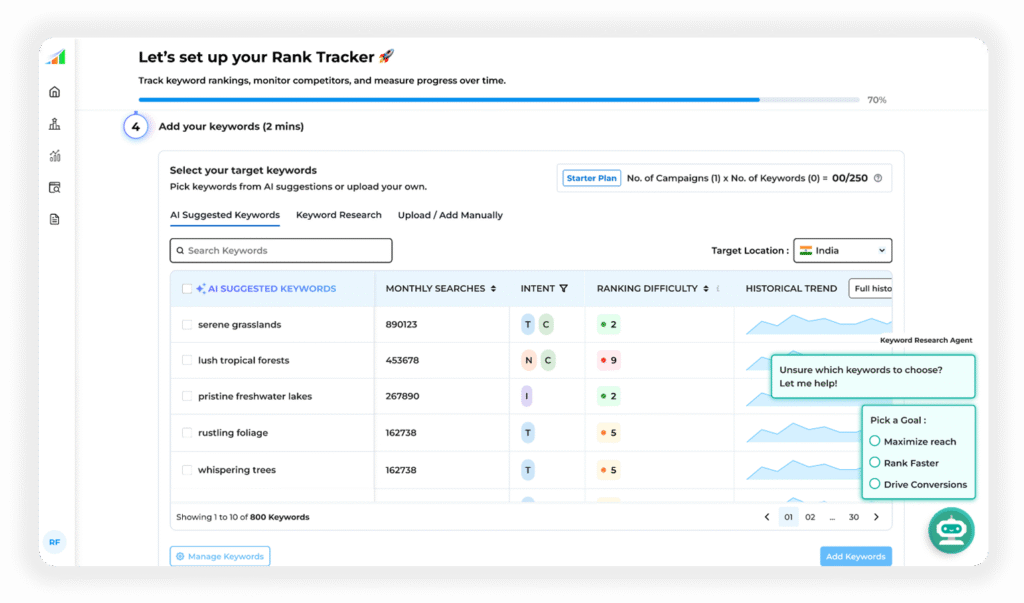Open the Keyword Research Agent robot icon

(x=950, y=530)
